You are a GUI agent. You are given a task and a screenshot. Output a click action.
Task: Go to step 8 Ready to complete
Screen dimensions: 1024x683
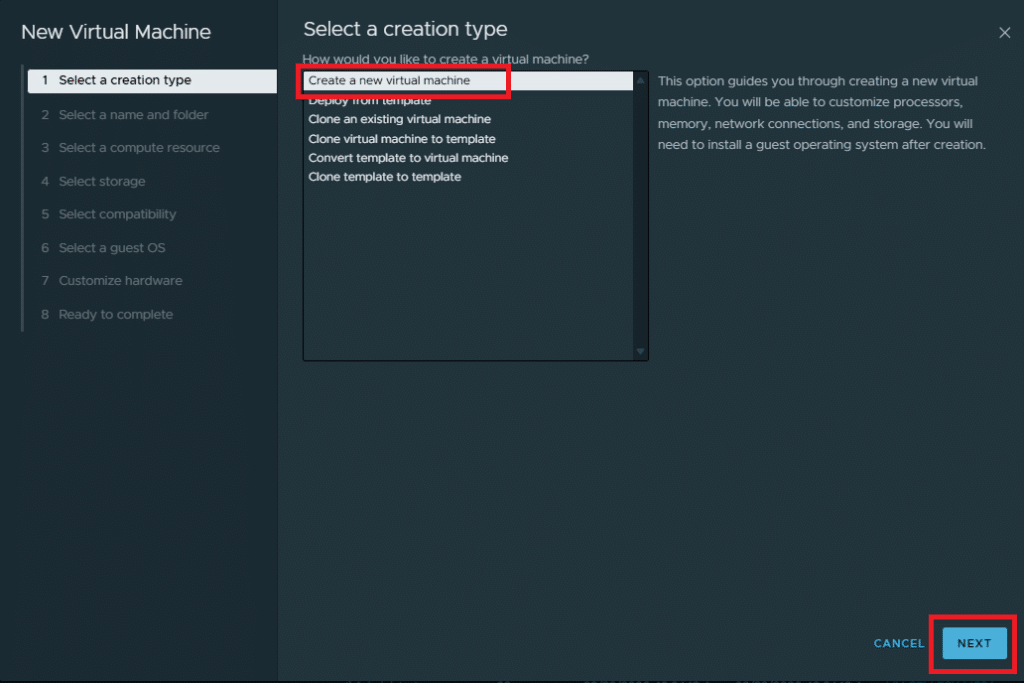[x=116, y=314]
